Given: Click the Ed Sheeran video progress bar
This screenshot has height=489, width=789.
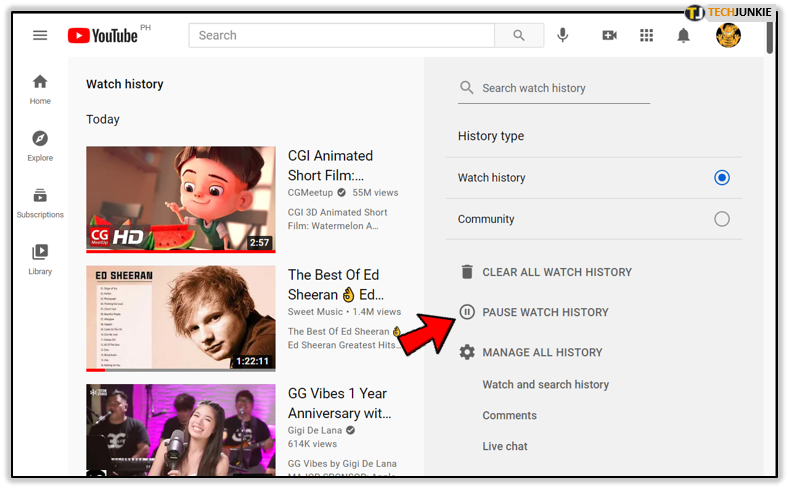Looking at the screenshot, I should coord(181,370).
